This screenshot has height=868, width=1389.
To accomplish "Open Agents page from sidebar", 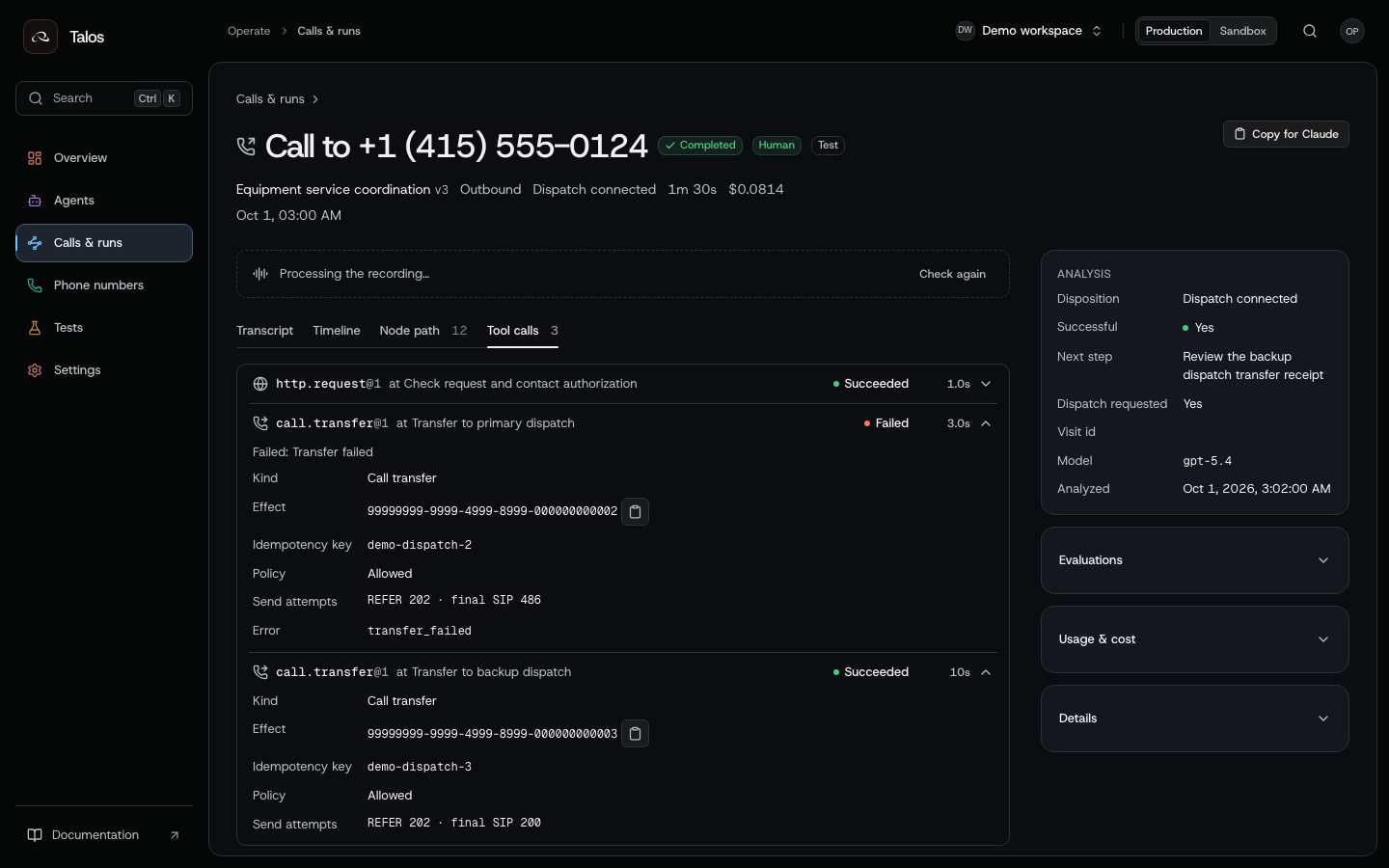I will (x=104, y=201).
